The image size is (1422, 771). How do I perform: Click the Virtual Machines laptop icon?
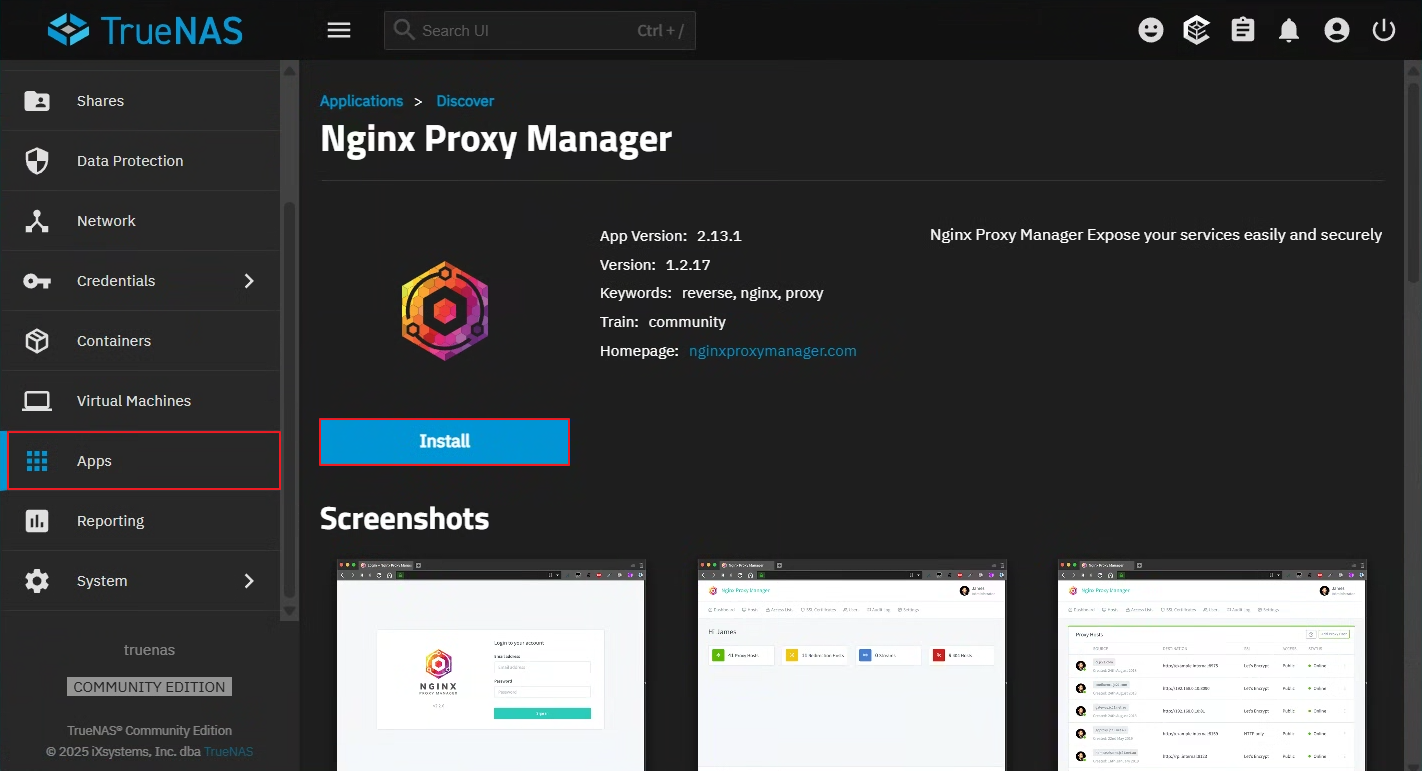[x=37, y=401]
